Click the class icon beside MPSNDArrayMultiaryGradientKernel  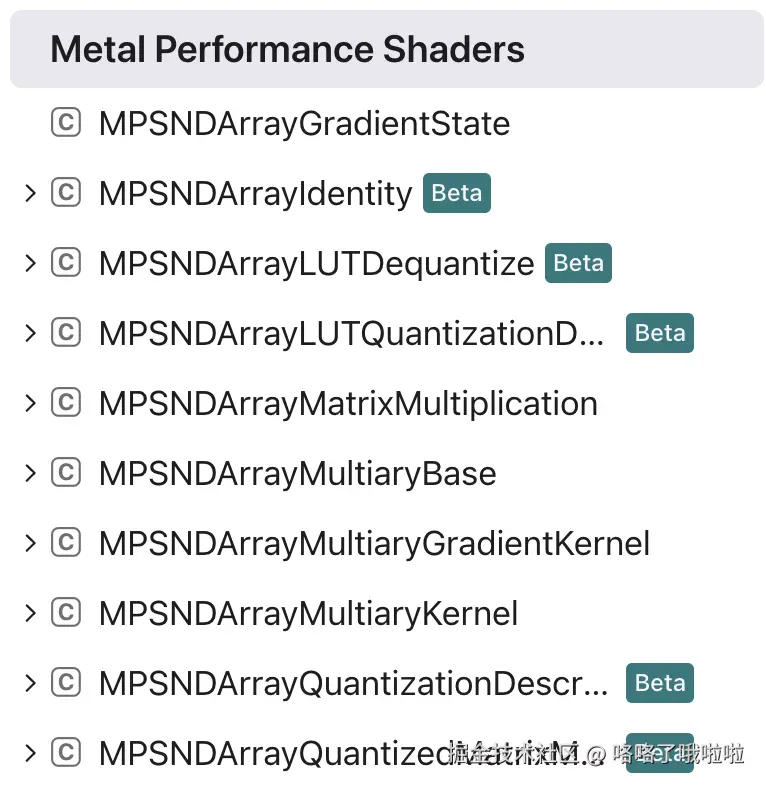coord(66,543)
